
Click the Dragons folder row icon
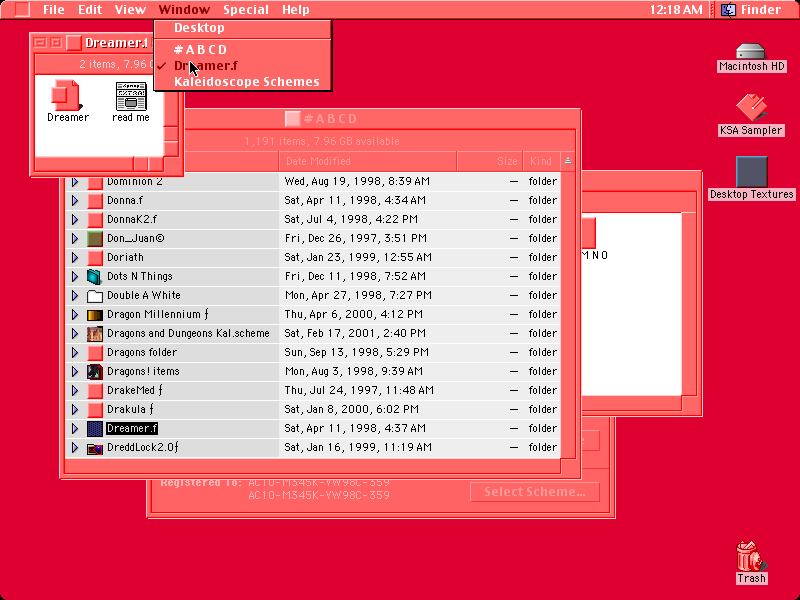click(x=95, y=353)
